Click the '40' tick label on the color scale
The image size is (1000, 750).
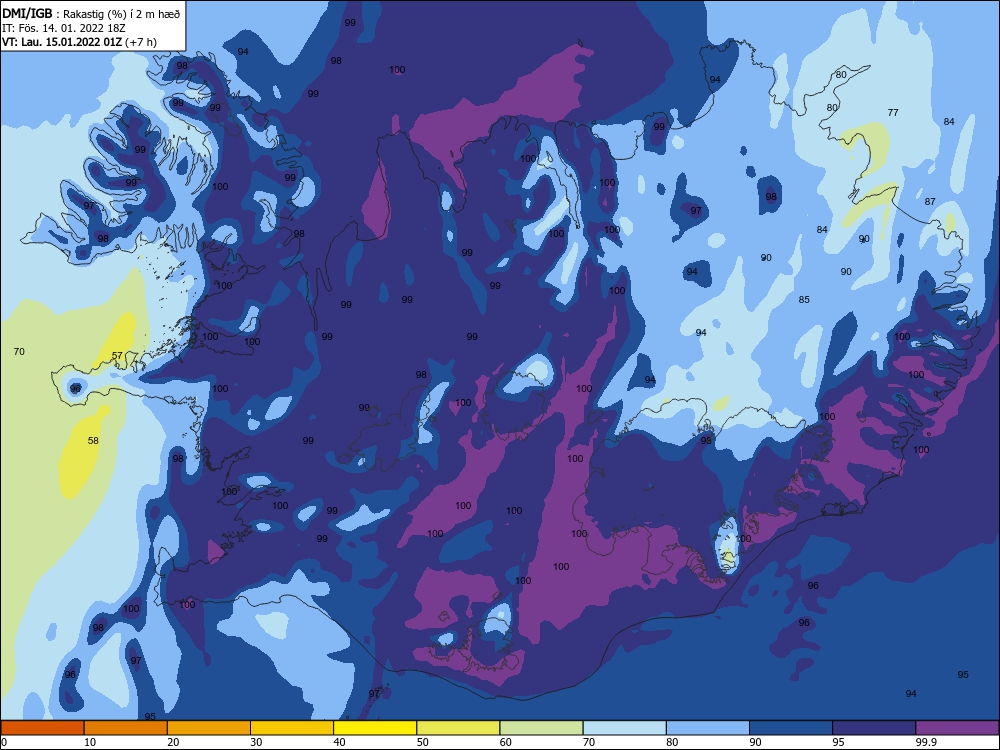pos(339,742)
